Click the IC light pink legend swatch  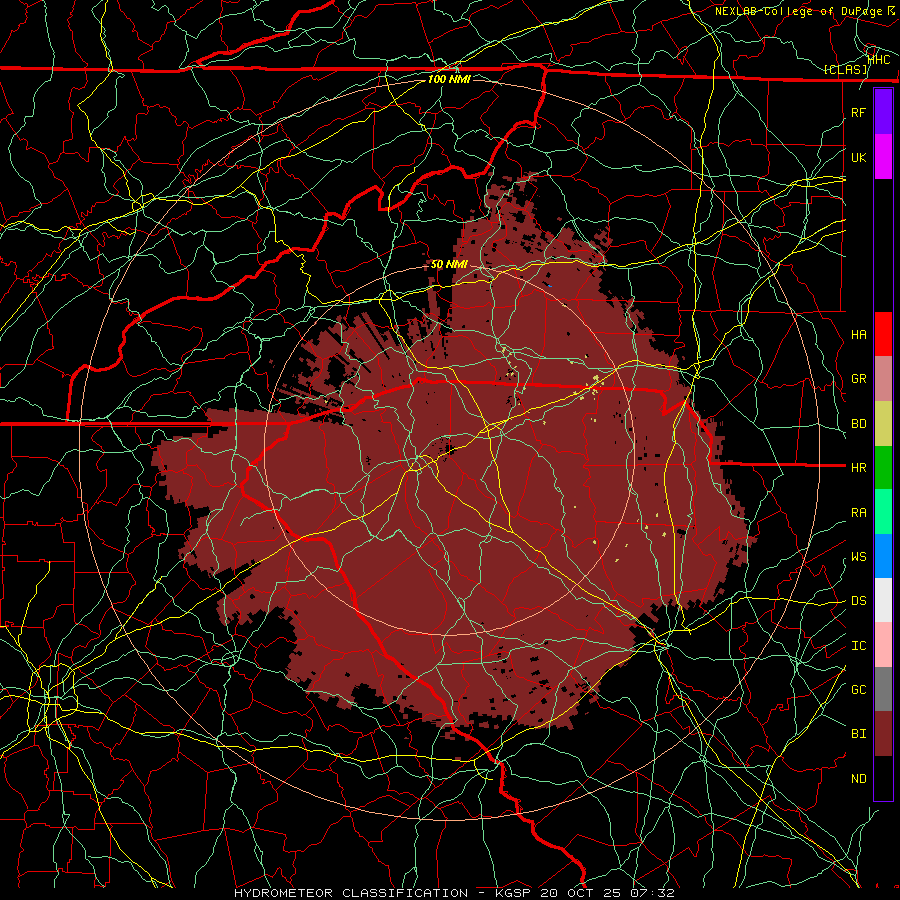[883, 645]
